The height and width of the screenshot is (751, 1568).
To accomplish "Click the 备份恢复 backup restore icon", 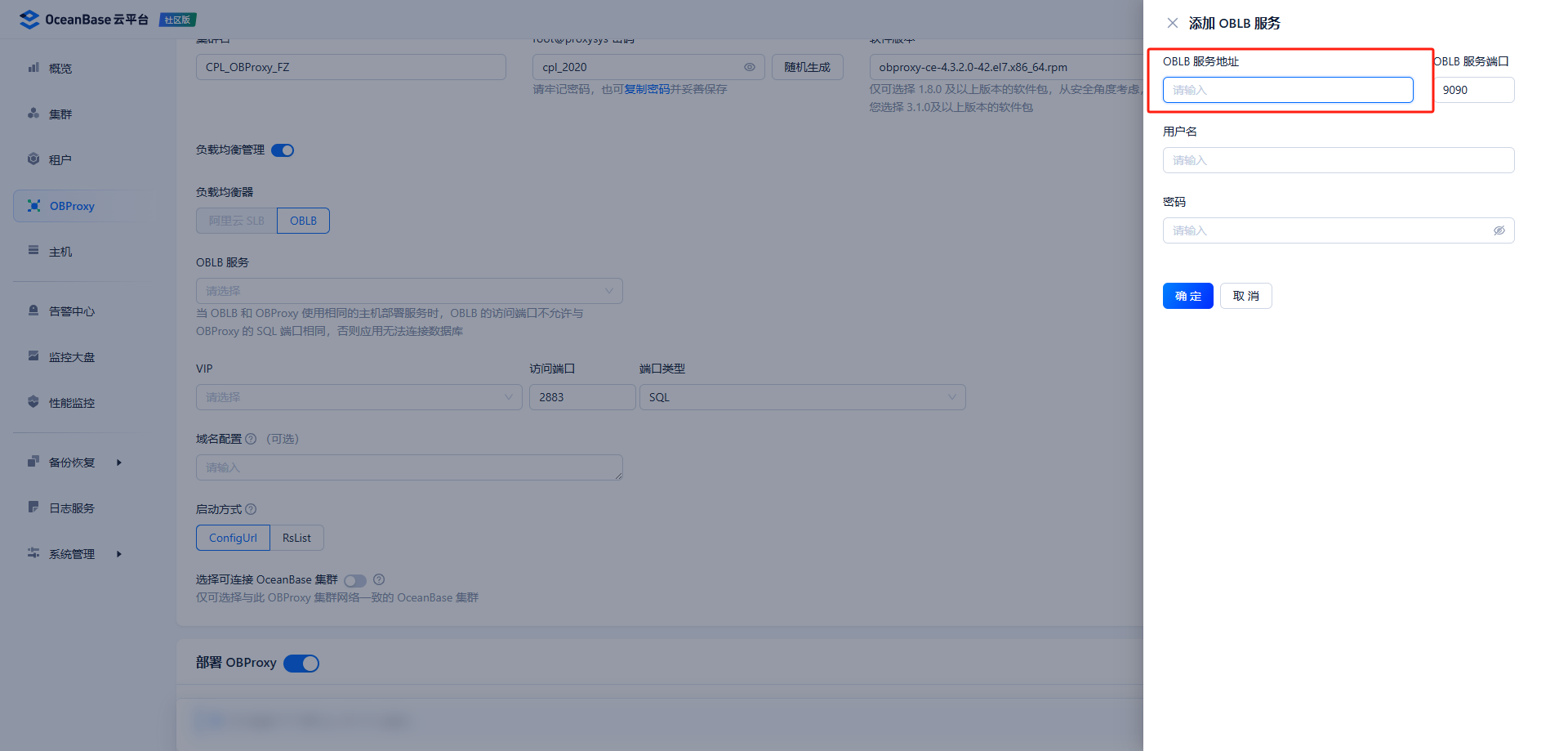I will pos(33,462).
